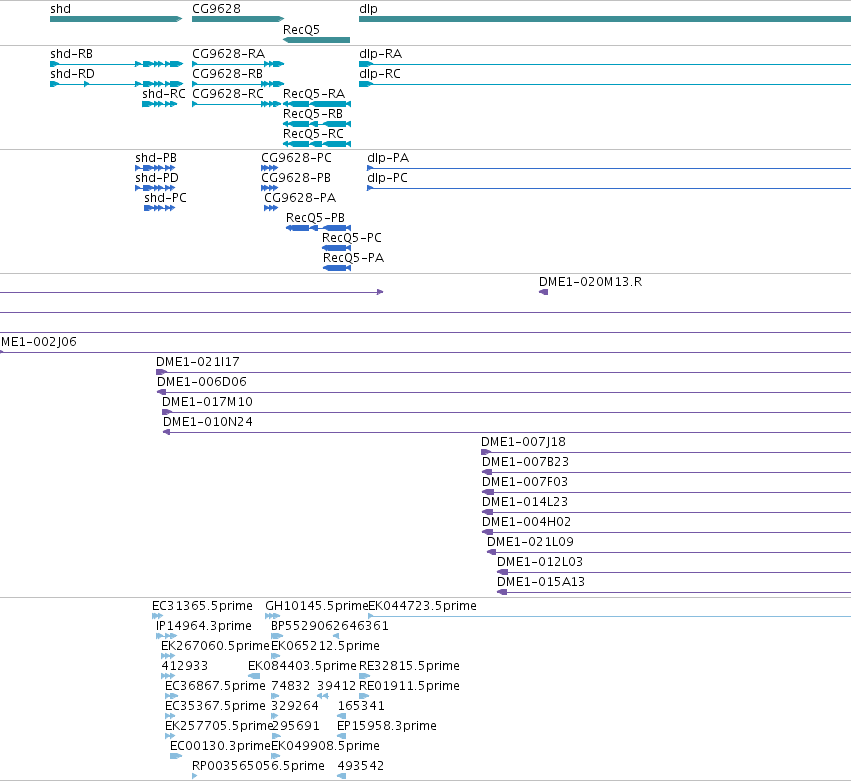Screen dimensions: 851x781
Task: Select BAC clone ME1-002J06 label
Action: [x=39, y=342]
